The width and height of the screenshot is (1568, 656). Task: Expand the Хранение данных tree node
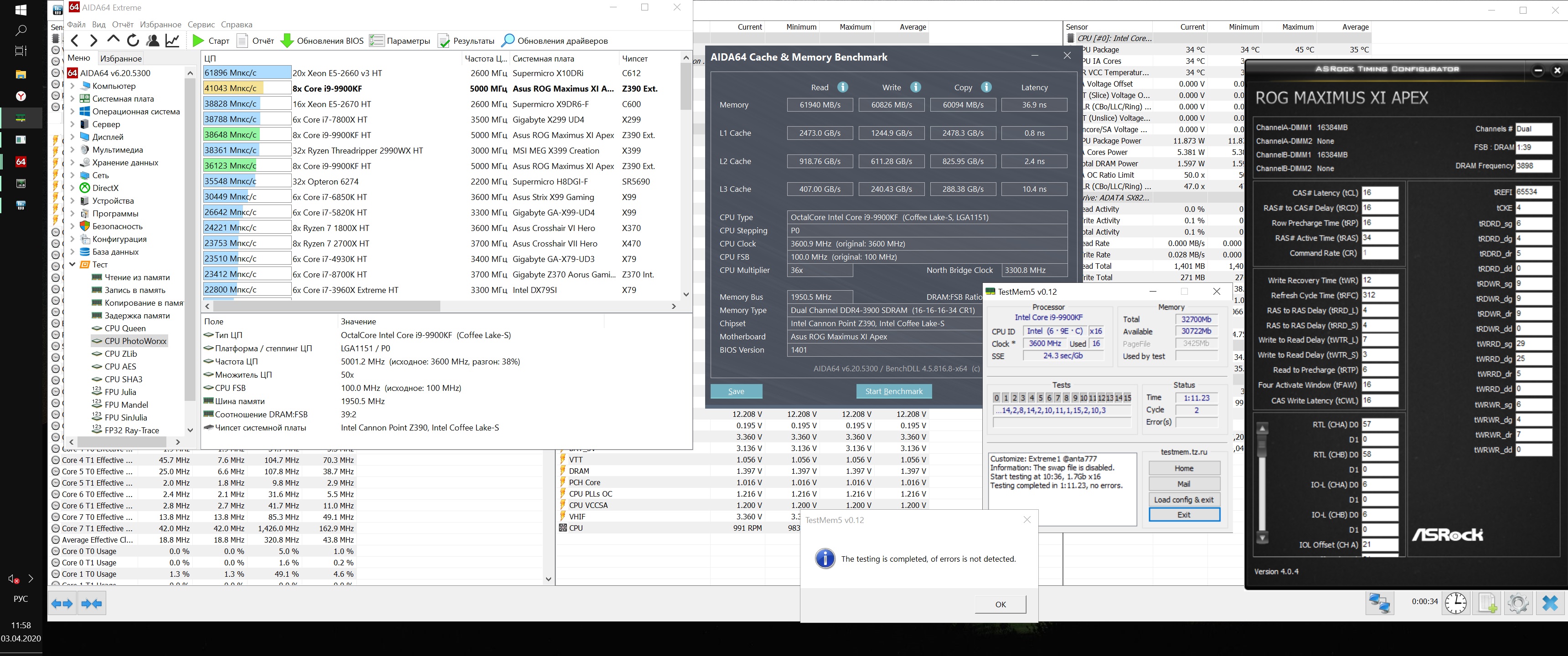pyautogui.click(x=72, y=163)
